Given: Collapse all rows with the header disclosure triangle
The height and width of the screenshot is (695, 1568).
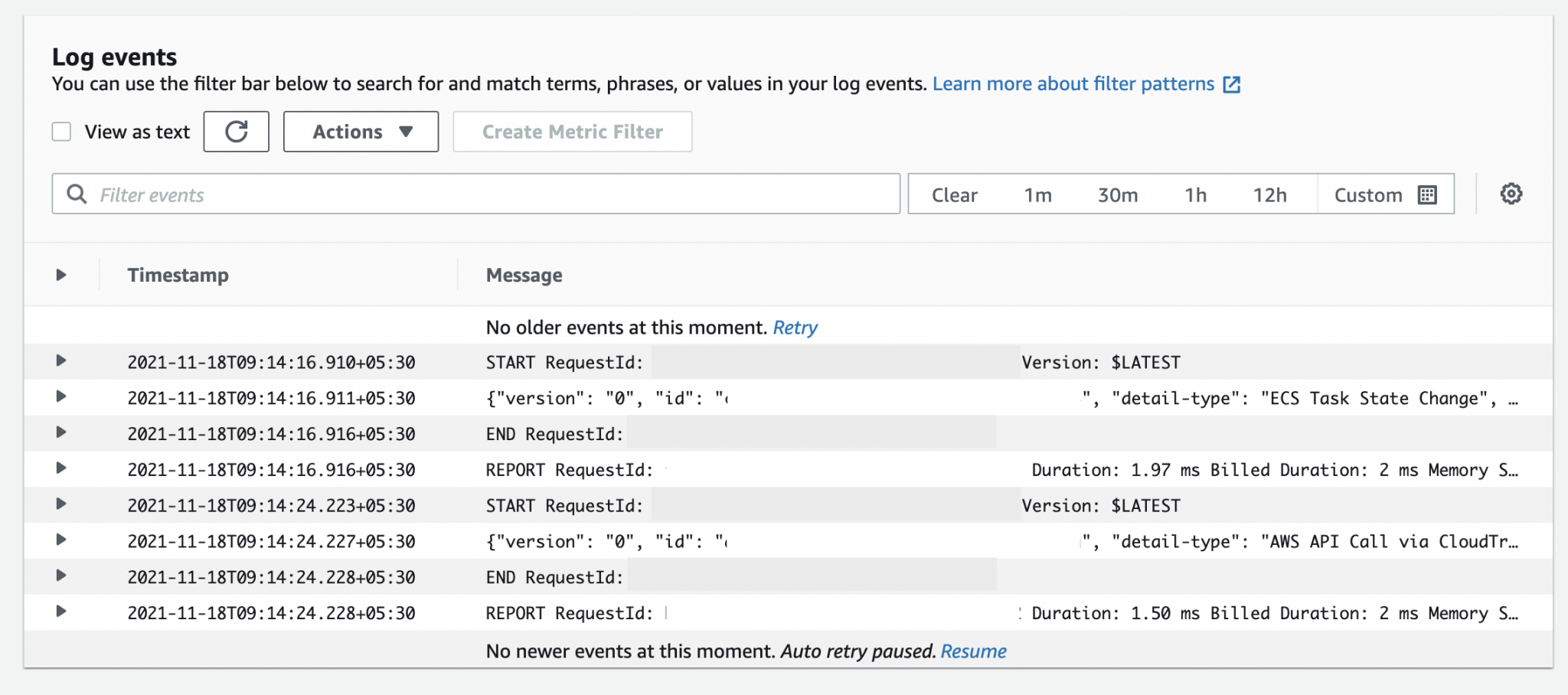Looking at the screenshot, I should pyautogui.click(x=61, y=276).
